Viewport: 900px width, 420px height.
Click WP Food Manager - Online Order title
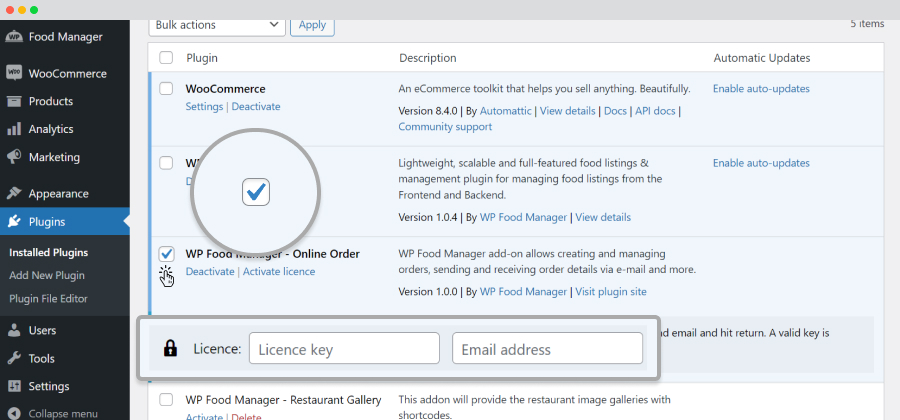273,254
